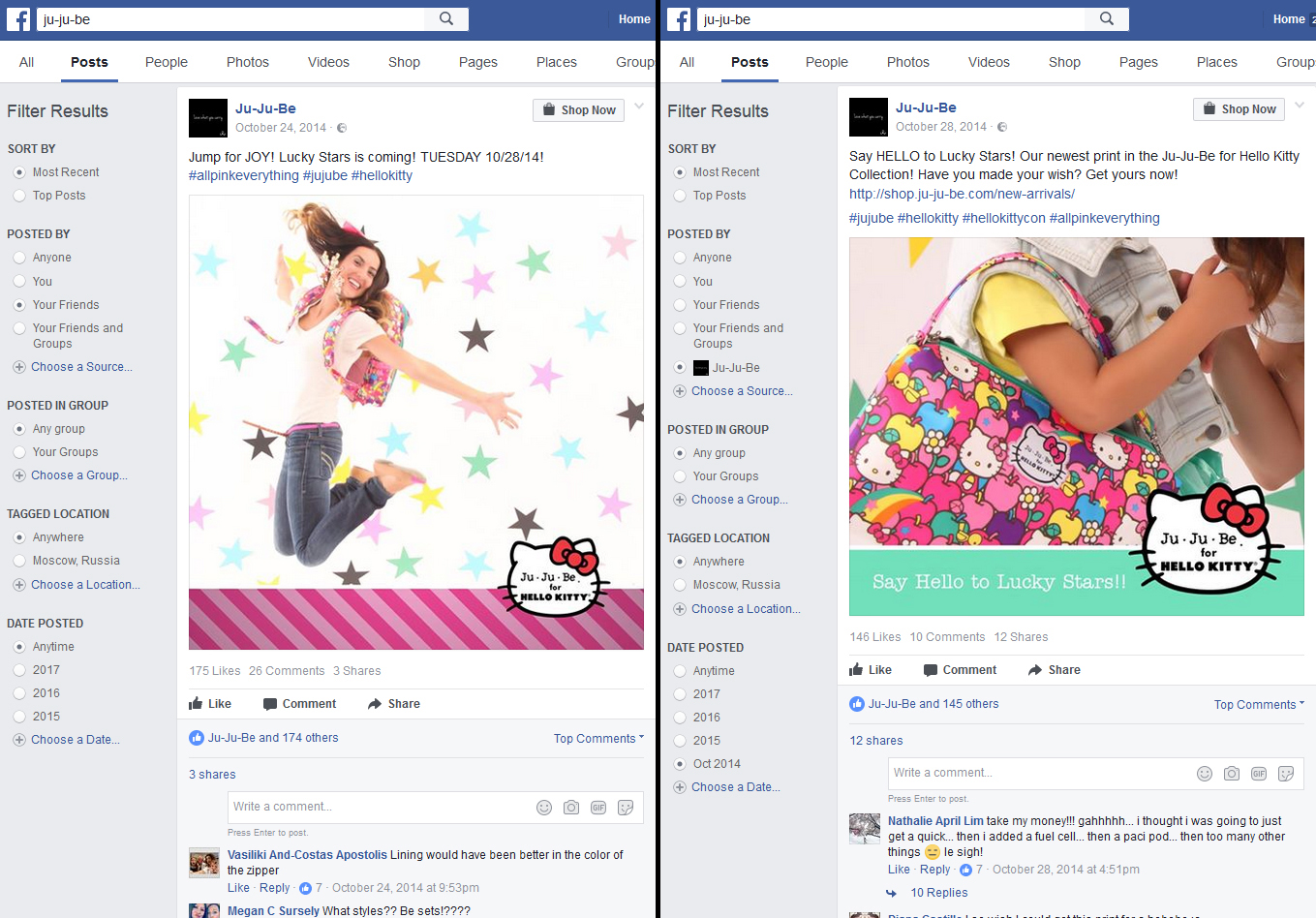Click camera icon in left comment box

571,808
